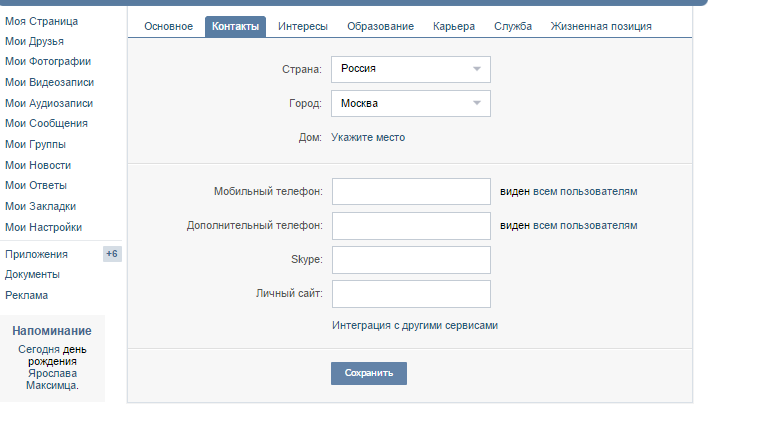Switch to the Основное tab
This screenshot has width=784, height=421.
168,26
